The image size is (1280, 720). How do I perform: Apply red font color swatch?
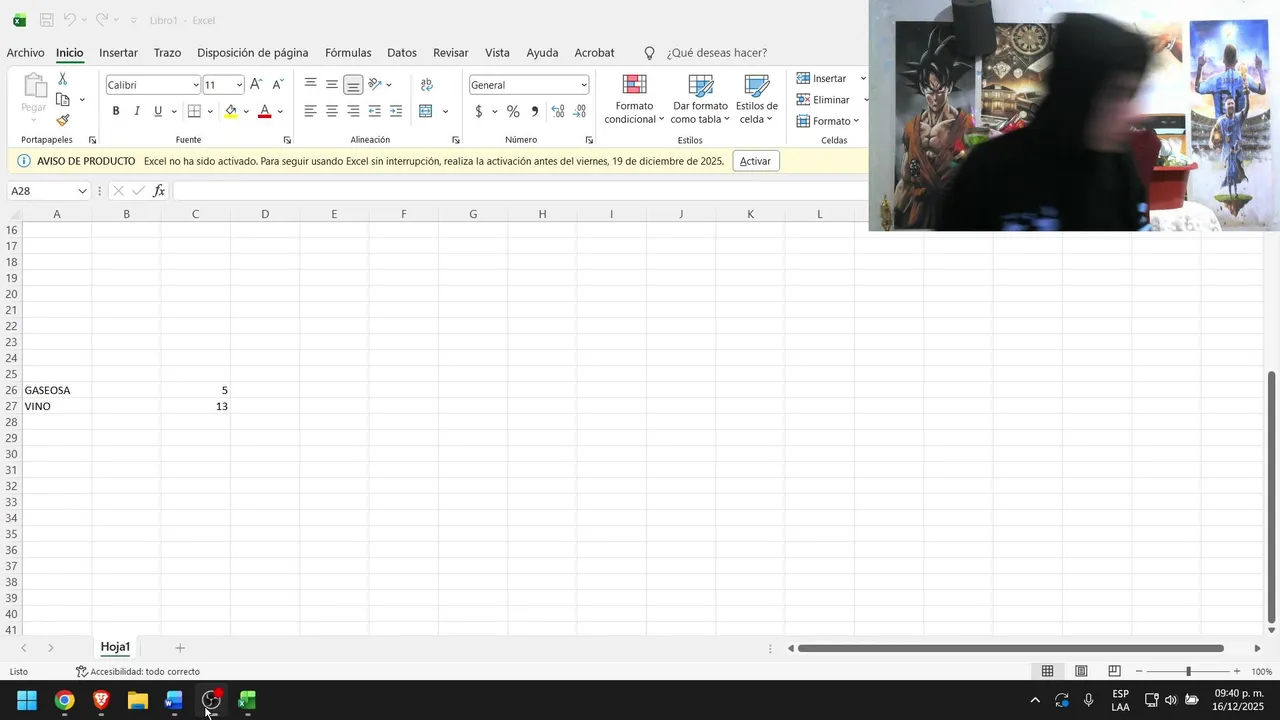(x=265, y=111)
